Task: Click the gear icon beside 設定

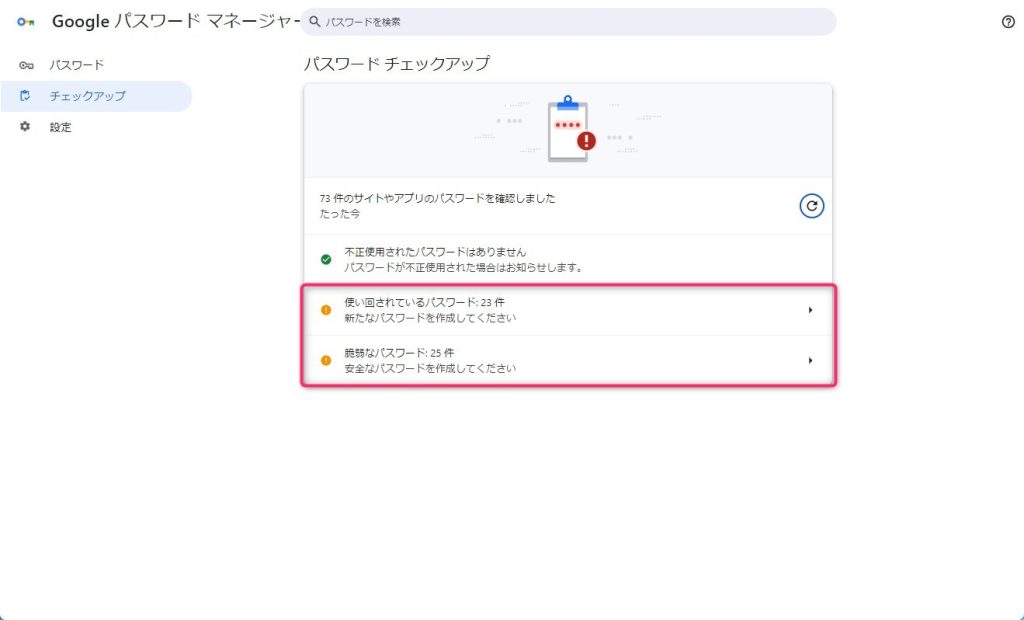Action: coord(26,127)
